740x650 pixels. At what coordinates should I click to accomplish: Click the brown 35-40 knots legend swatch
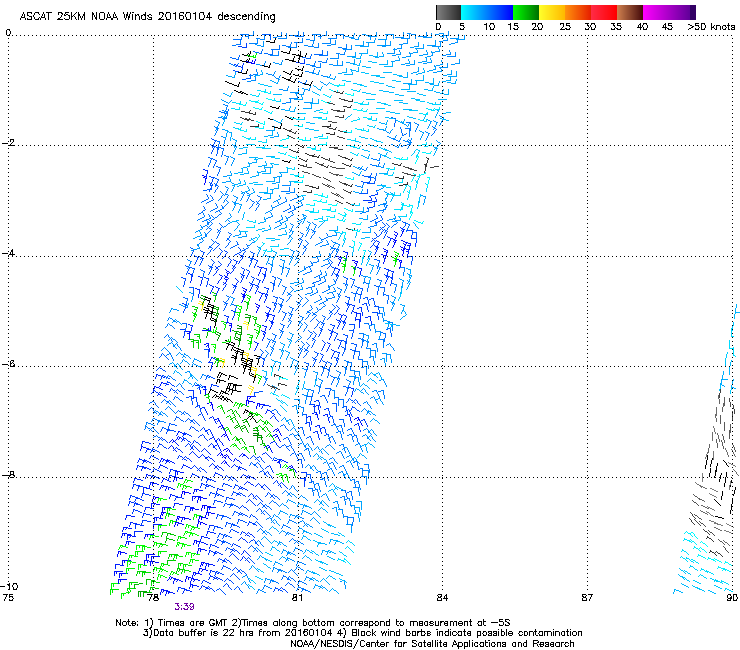click(x=630, y=12)
